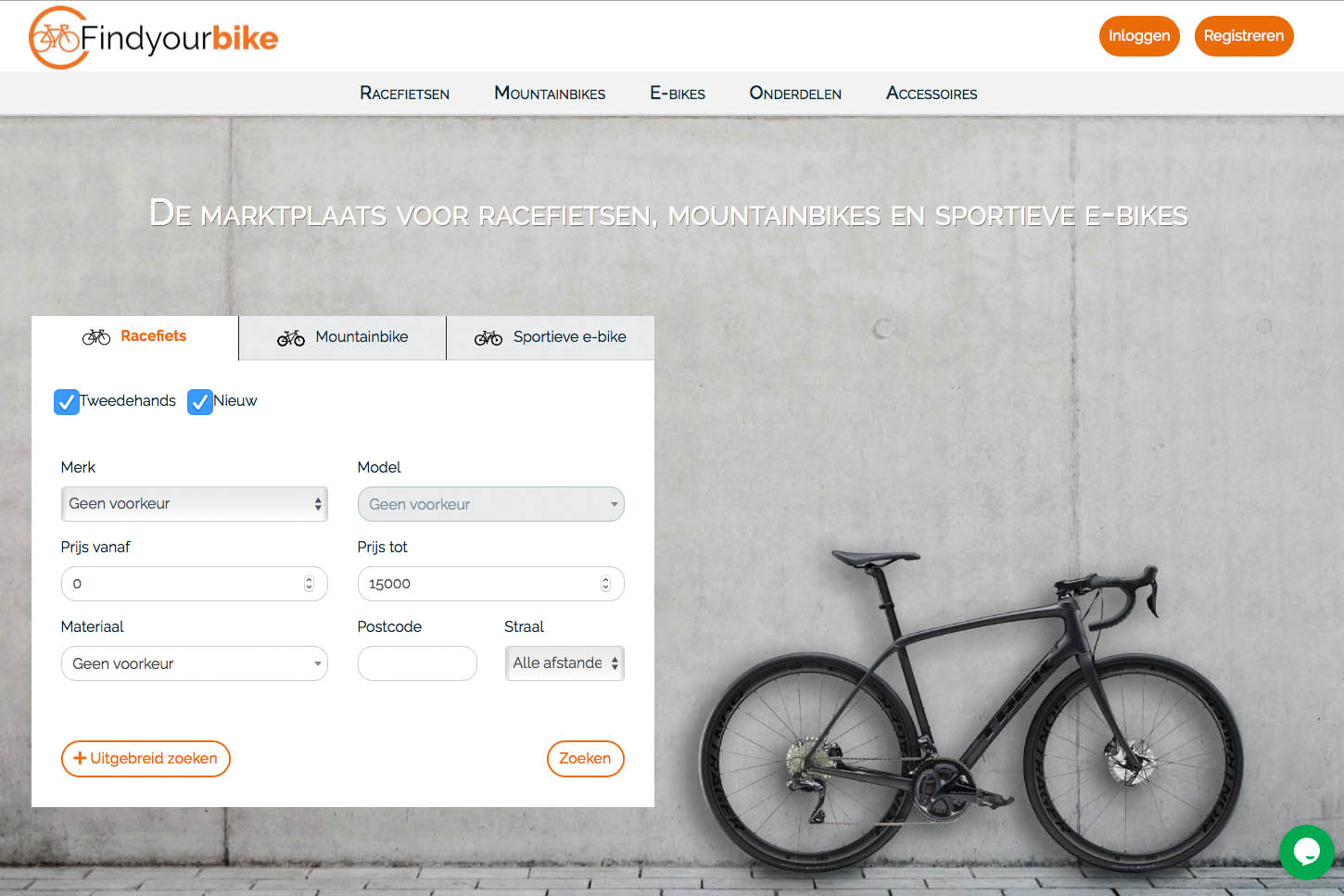Screen dimensions: 1344x896
Task: Open the Straal distance dropdown
Action: click(x=564, y=663)
